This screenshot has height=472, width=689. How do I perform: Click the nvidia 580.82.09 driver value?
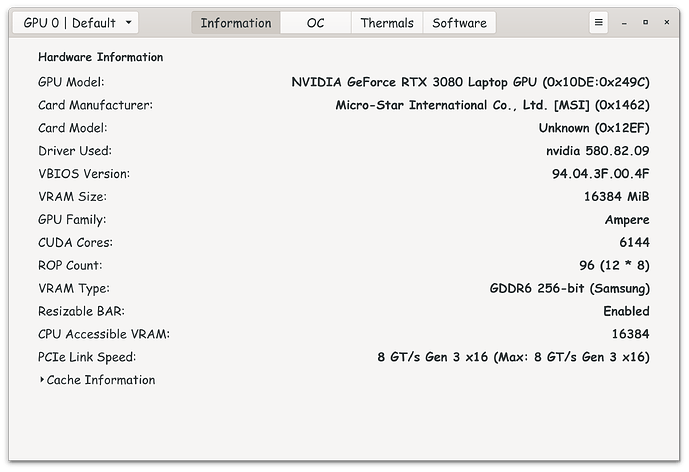click(x=597, y=151)
